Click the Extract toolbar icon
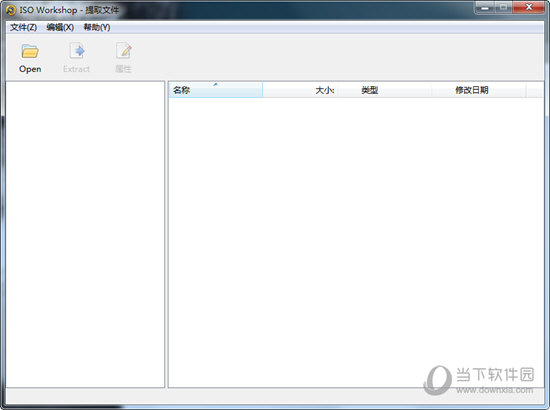Viewport: 550px width, 410px height. [76, 51]
